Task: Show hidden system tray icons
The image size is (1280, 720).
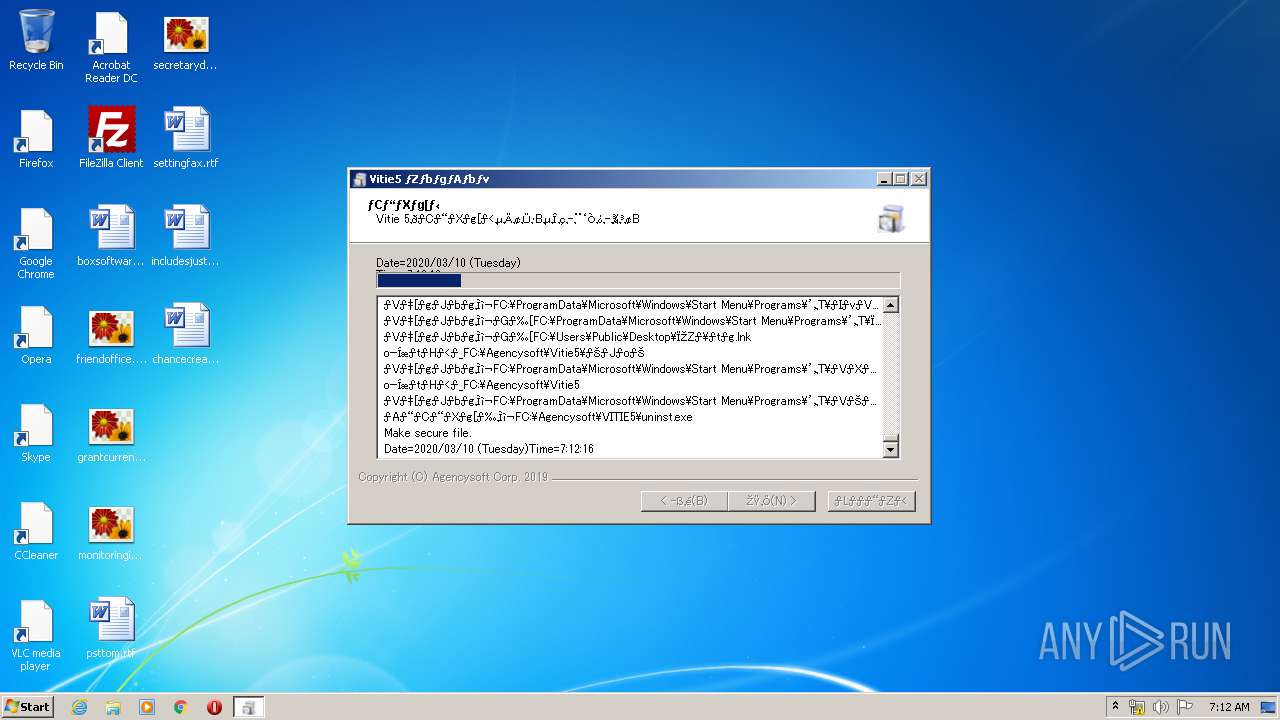Action: point(1115,707)
